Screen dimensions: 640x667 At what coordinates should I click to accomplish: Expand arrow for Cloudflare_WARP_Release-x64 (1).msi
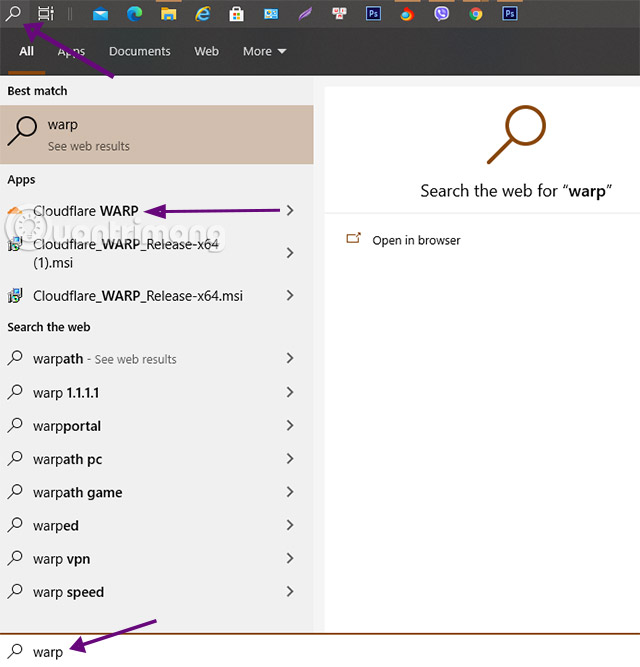tap(290, 253)
